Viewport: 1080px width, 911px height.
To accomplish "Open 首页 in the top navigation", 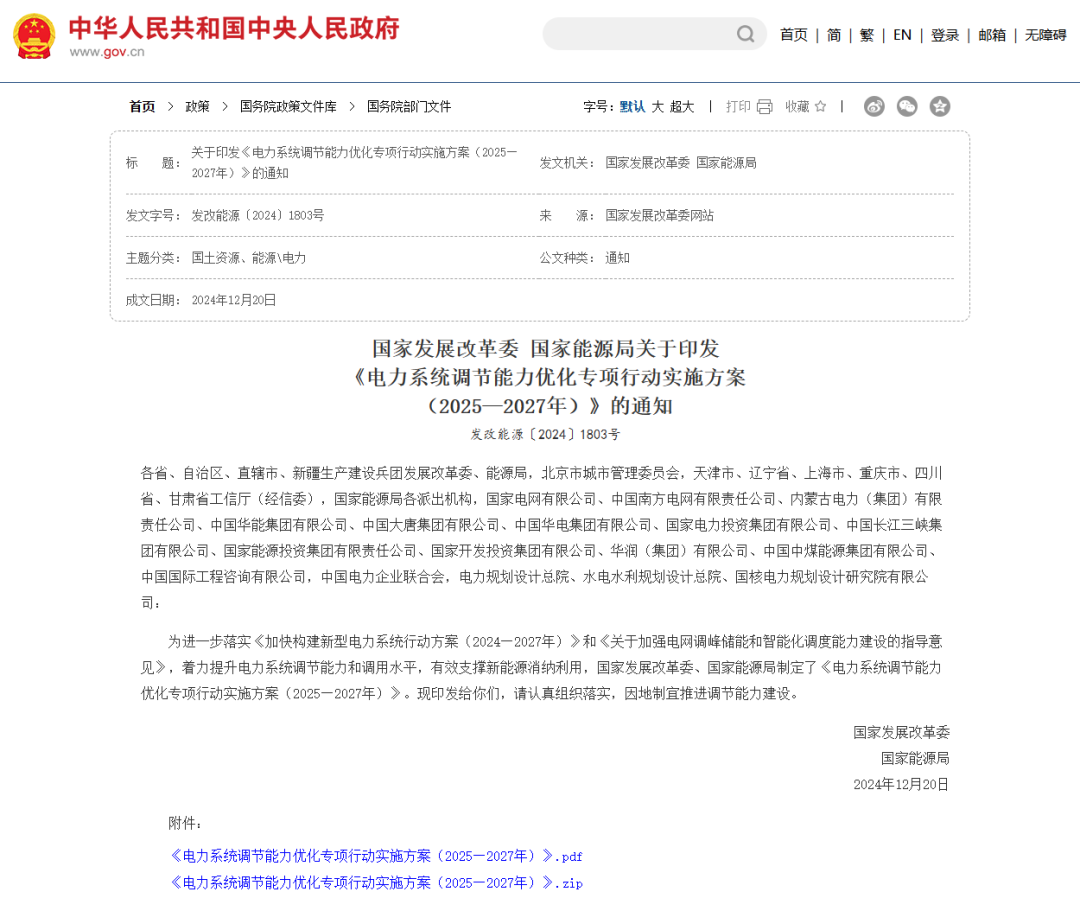I will pos(793,35).
